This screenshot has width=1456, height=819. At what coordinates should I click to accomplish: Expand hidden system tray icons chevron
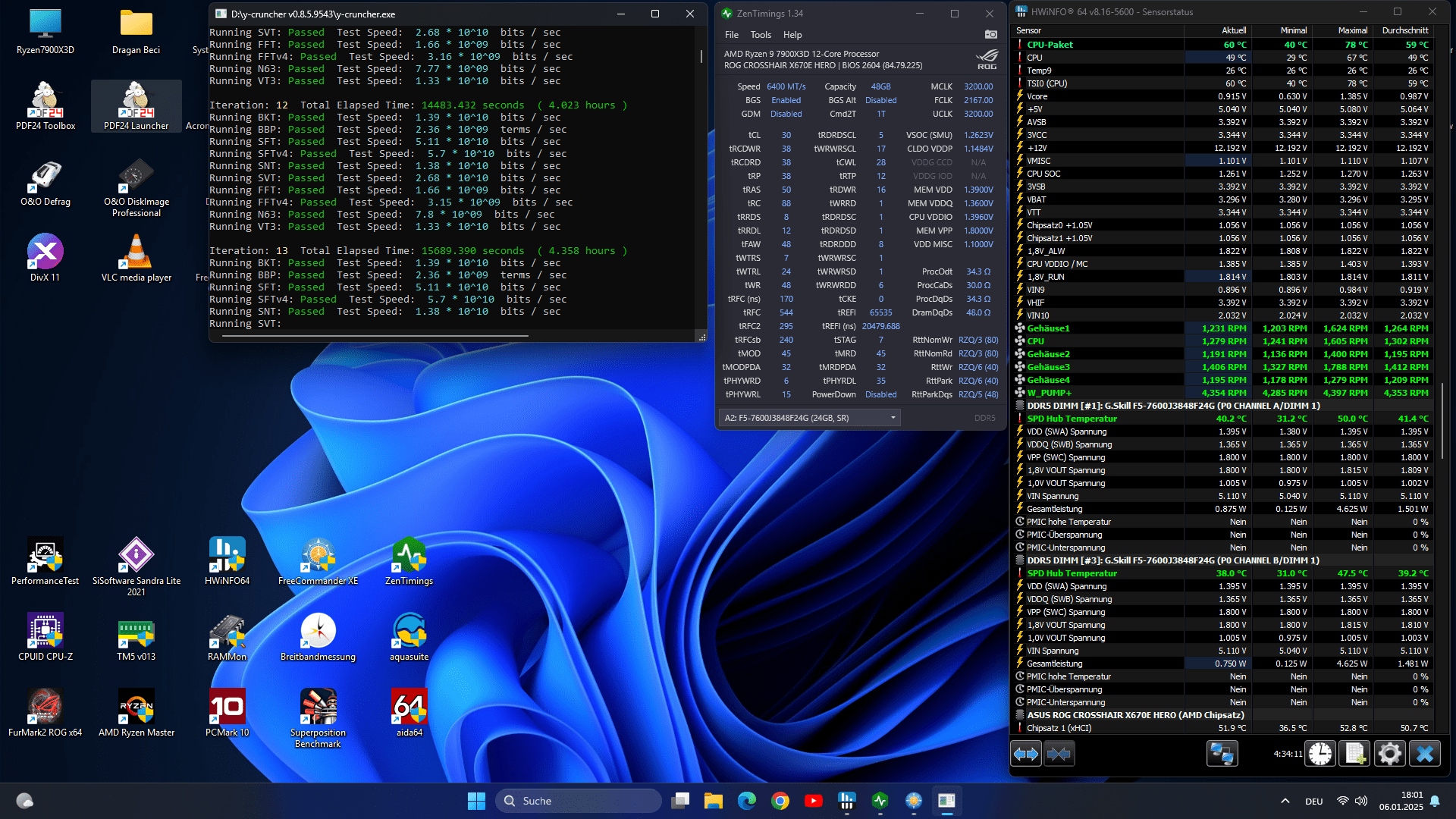point(1285,801)
